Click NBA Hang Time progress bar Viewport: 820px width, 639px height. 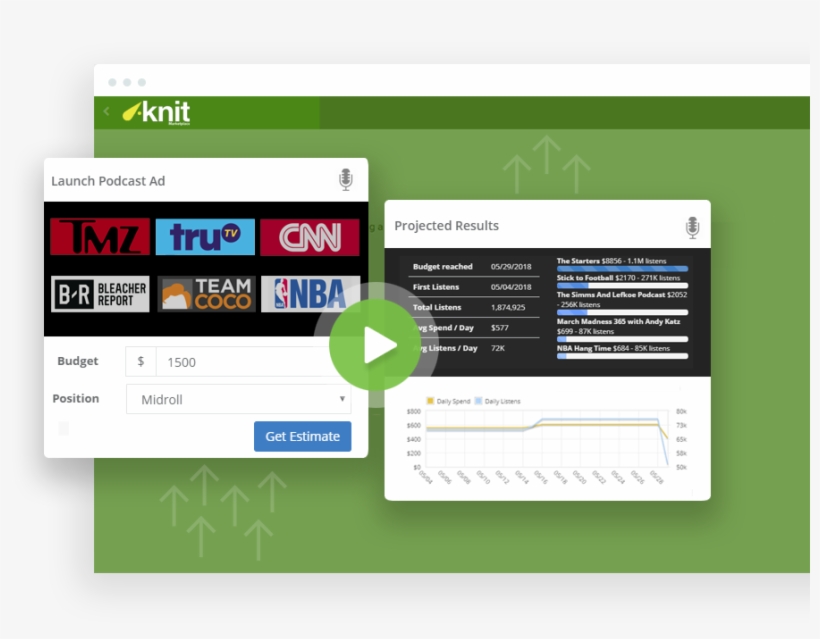(622, 356)
